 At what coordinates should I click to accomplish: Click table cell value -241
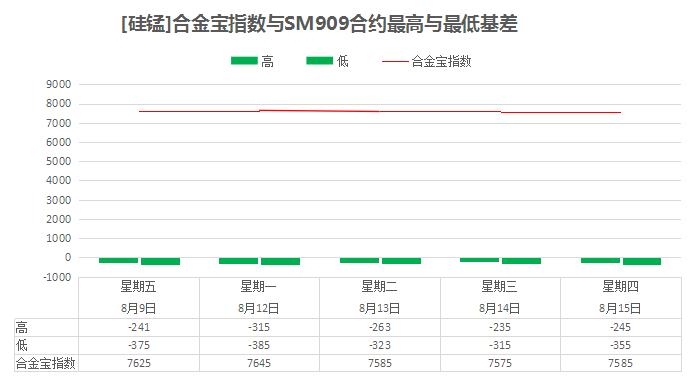[139, 327]
